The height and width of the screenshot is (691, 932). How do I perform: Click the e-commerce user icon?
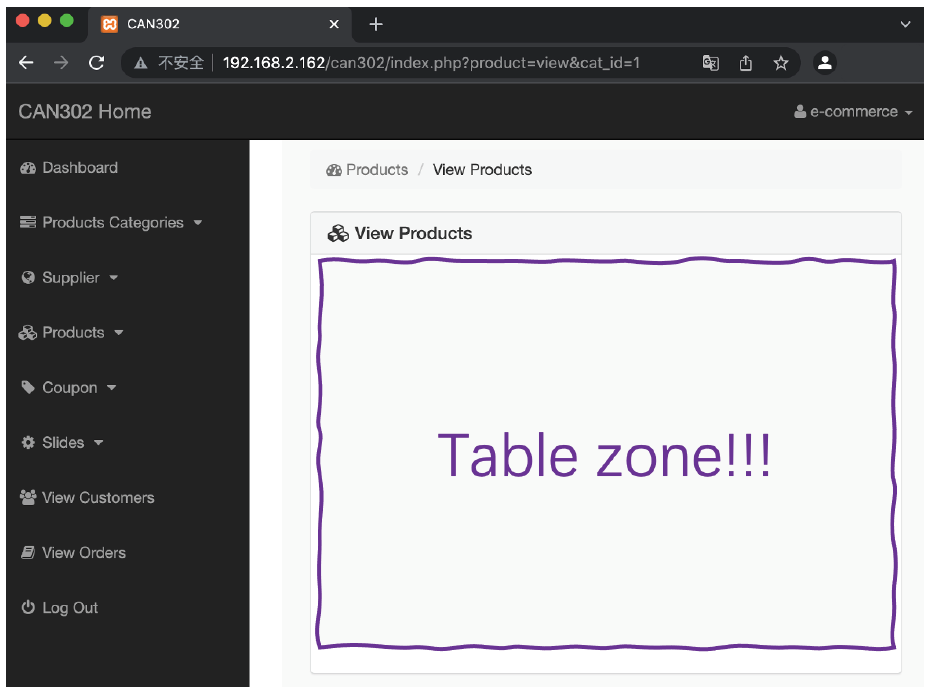pyautogui.click(x=800, y=112)
